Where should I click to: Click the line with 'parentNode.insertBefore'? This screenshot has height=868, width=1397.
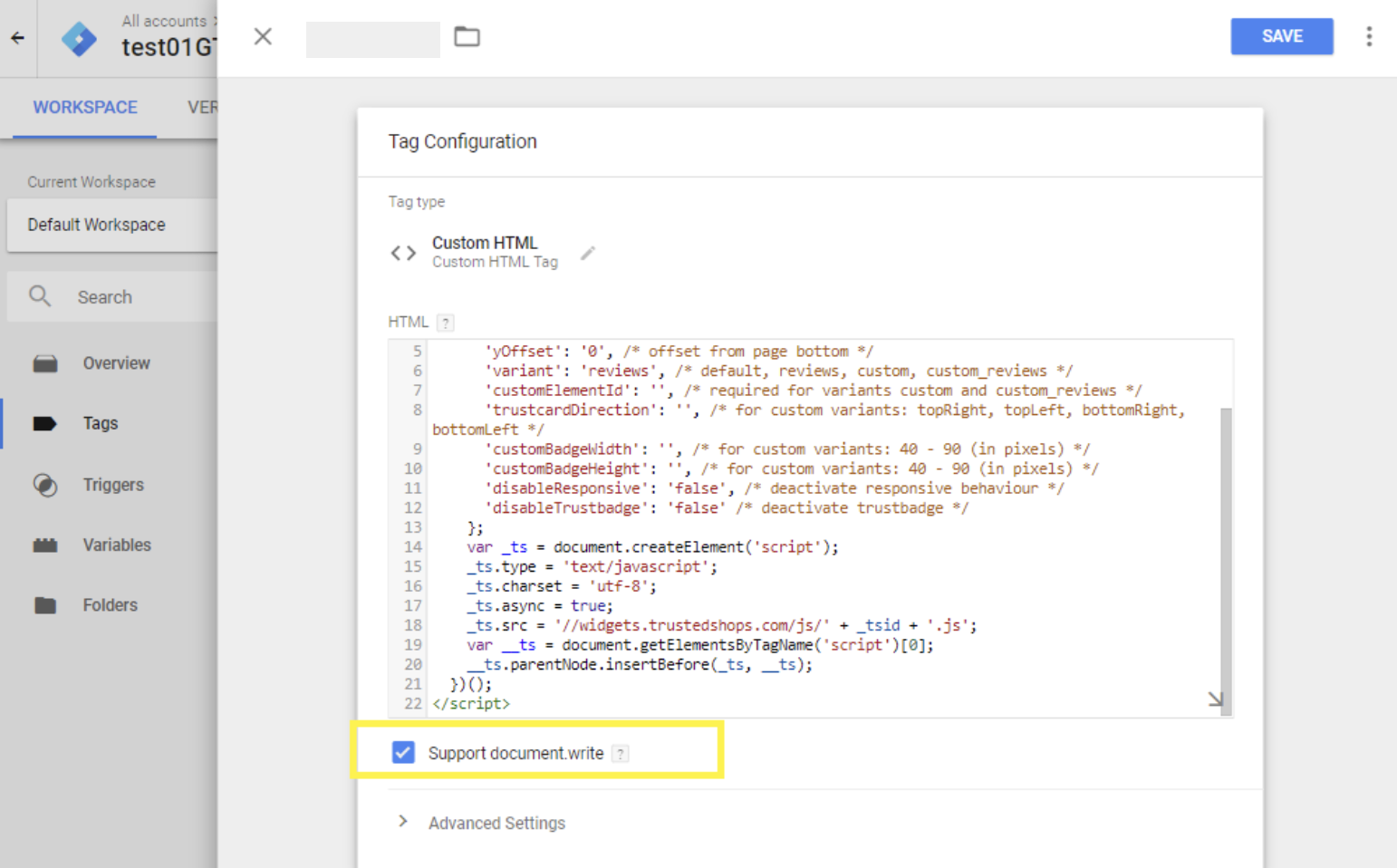coord(640,664)
